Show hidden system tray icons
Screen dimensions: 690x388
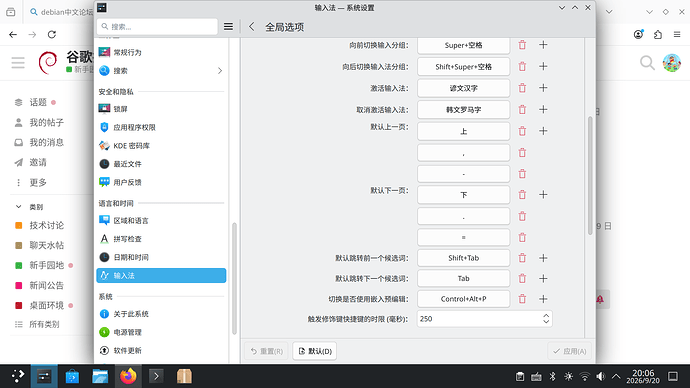616,376
